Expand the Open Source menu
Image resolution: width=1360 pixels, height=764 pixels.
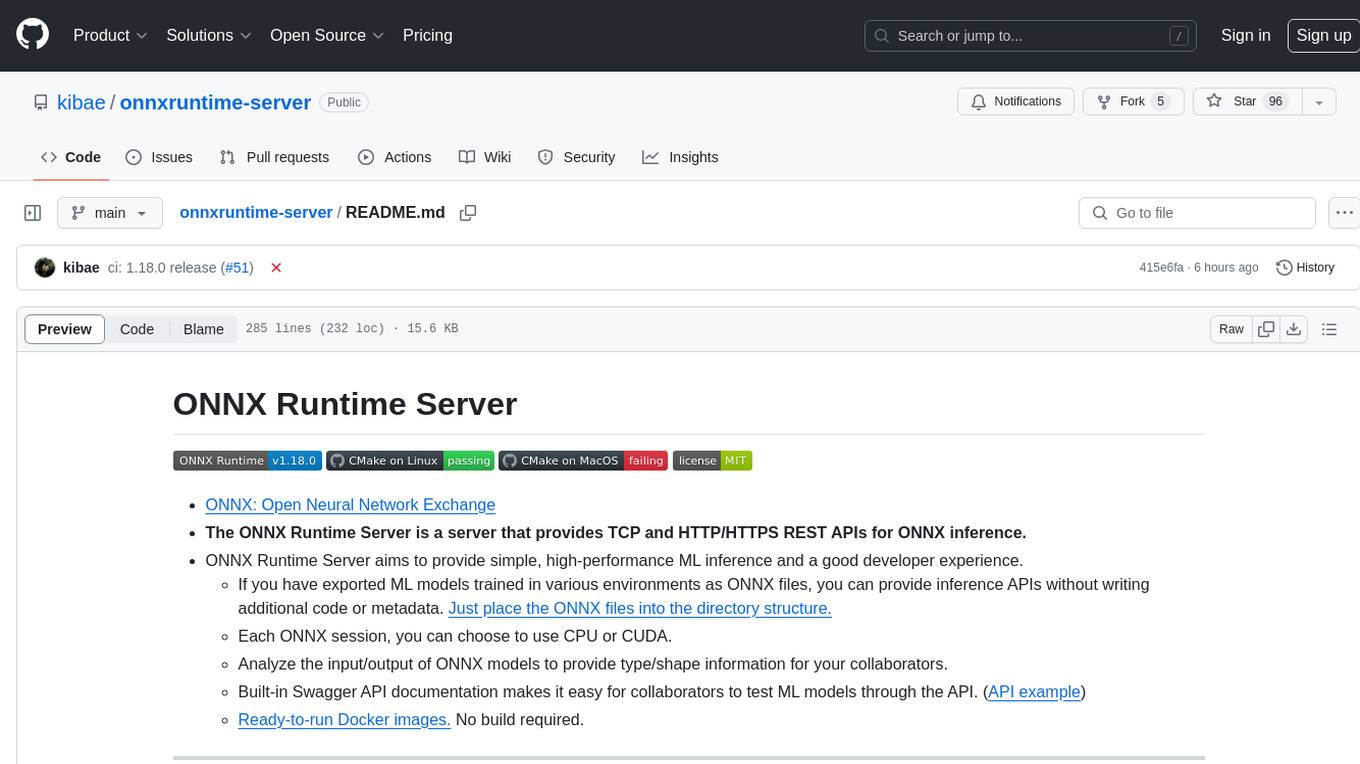(x=327, y=35)
